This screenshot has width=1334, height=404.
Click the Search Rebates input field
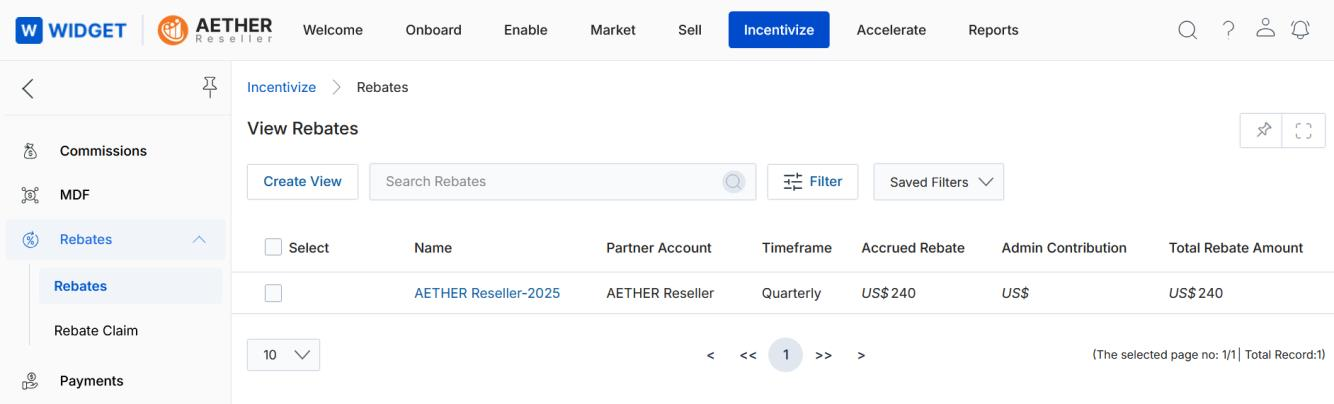click(x=563, y=182)
